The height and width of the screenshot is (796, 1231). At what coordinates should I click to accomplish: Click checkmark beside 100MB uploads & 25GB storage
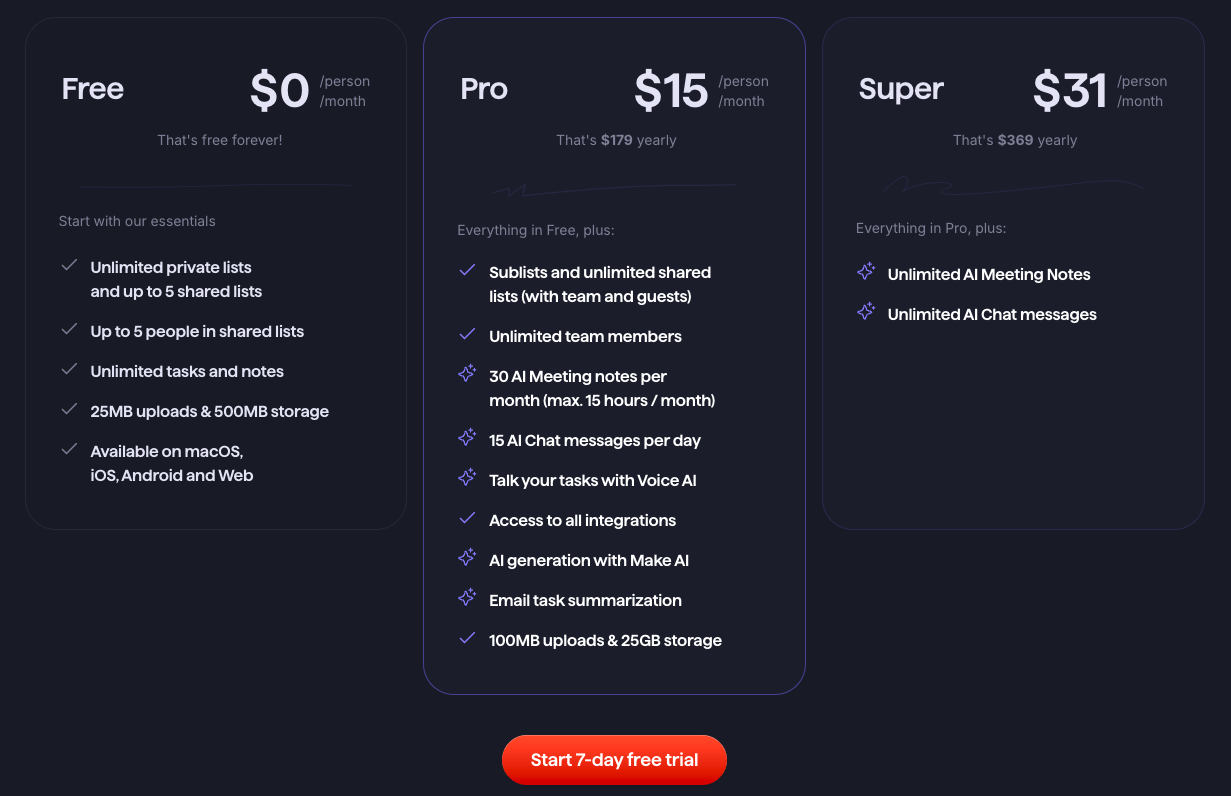click(x=467, y=638)
